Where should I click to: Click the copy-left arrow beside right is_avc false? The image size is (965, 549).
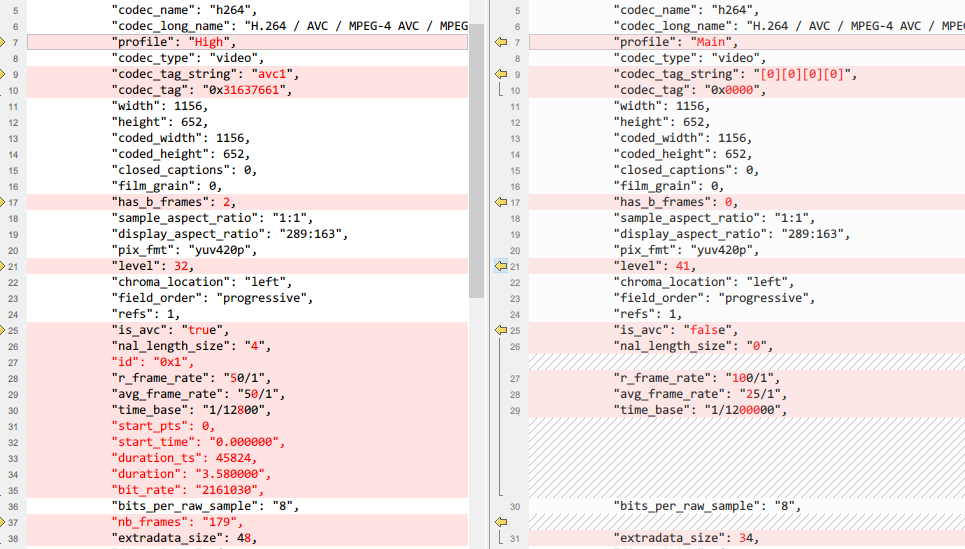tap(501, 330)
